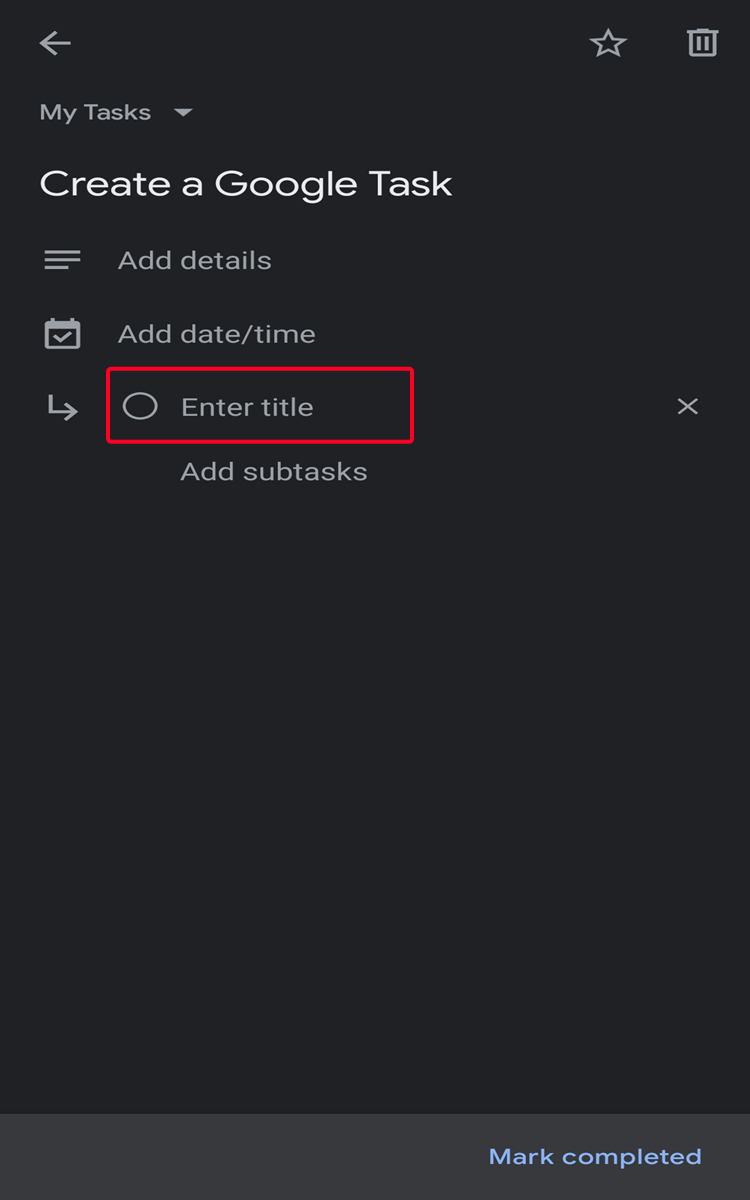
Task: Expand the task list selector arrow
Action: coord(183,112)
